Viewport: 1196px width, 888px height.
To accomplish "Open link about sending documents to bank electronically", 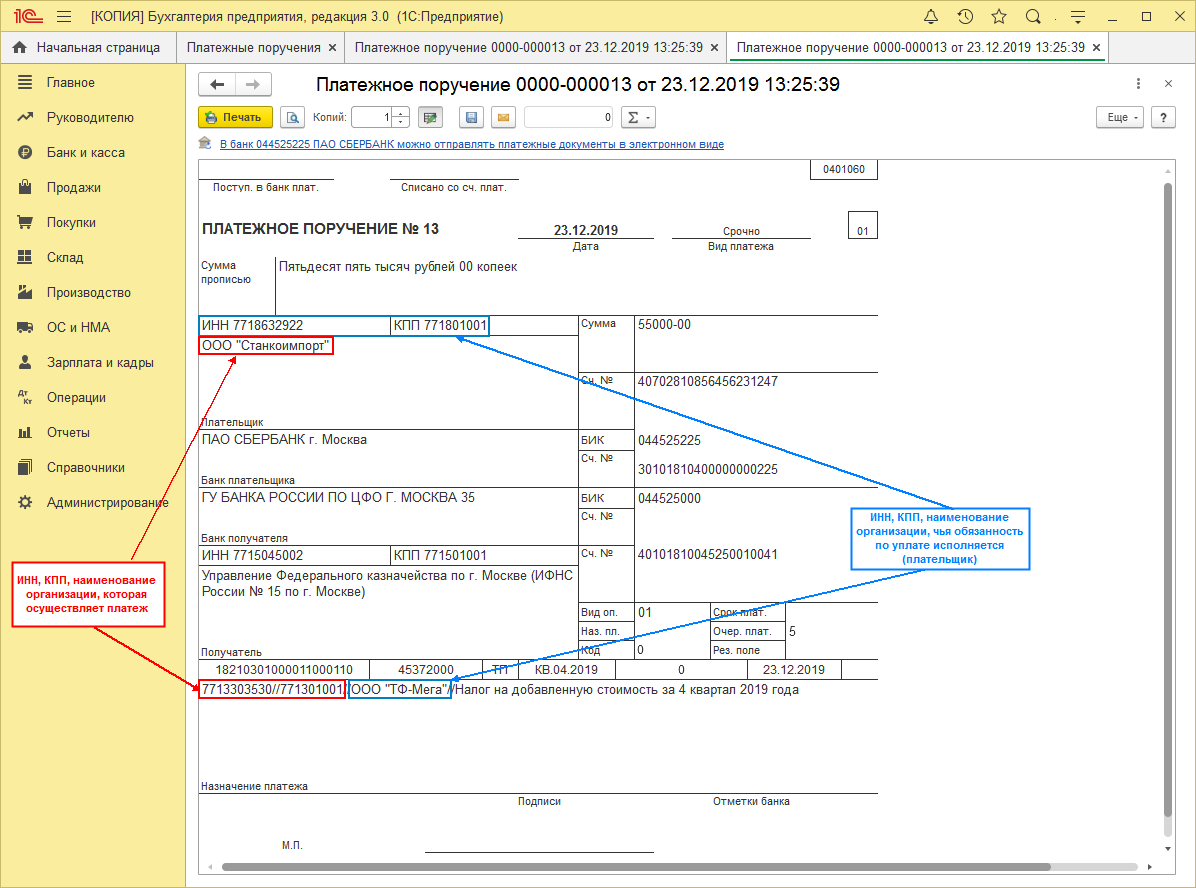I will click(x=471, y=144).
